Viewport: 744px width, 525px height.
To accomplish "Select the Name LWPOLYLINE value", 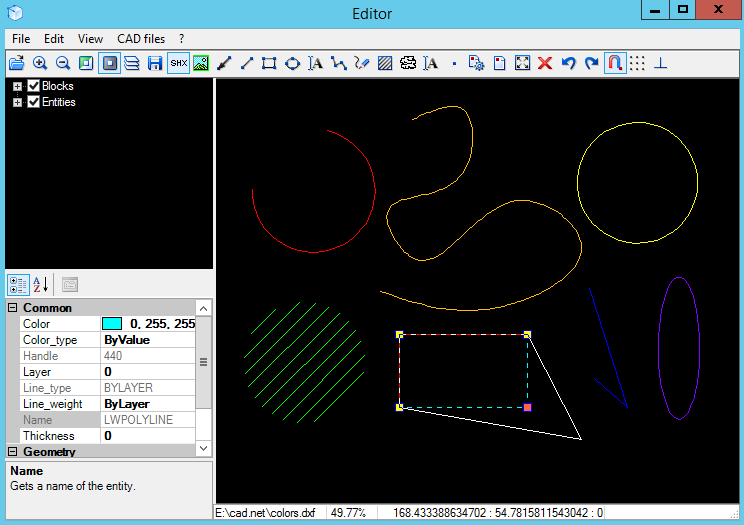I will (148, 420).
